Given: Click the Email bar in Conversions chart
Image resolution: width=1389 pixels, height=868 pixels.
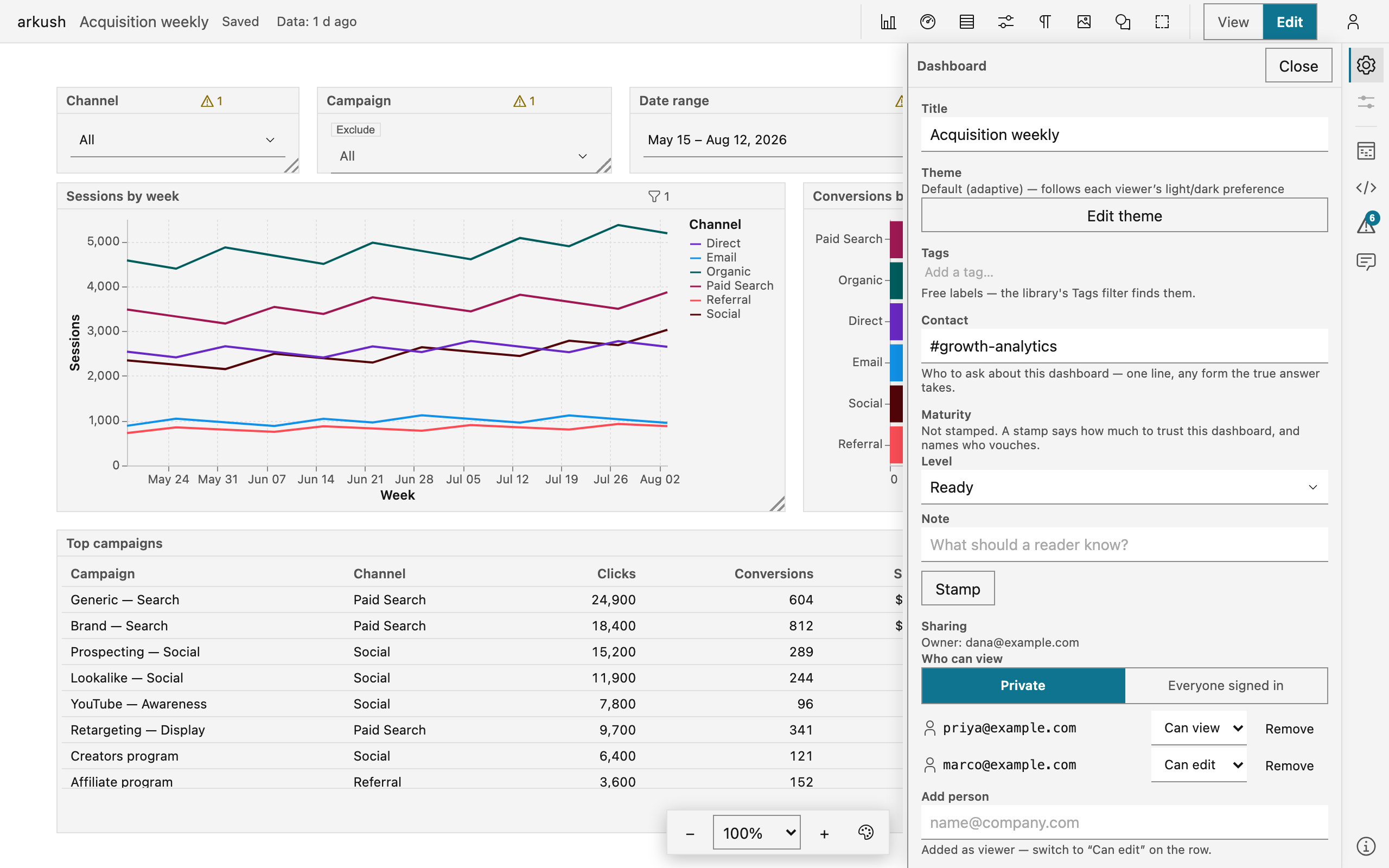Looking at the screenshot, I should coord(896,363).
